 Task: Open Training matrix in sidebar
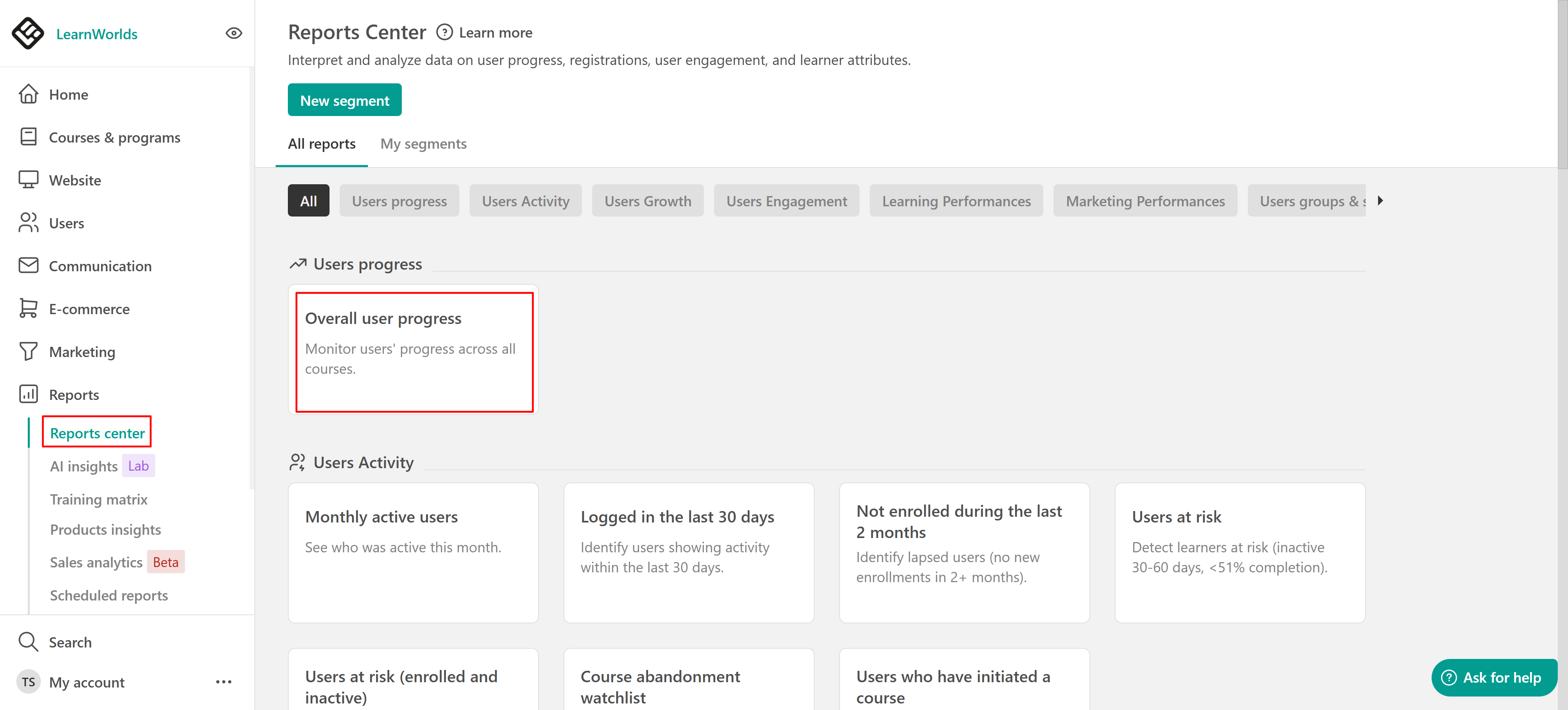pos(98,499)
